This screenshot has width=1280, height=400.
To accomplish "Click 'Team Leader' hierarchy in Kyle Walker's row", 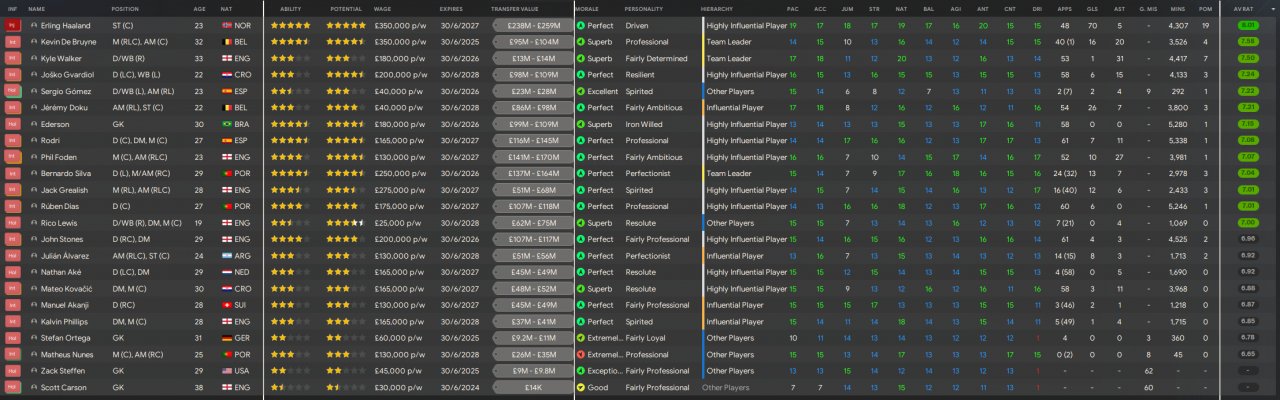I will pyautogui.click(x=729, y=59).
